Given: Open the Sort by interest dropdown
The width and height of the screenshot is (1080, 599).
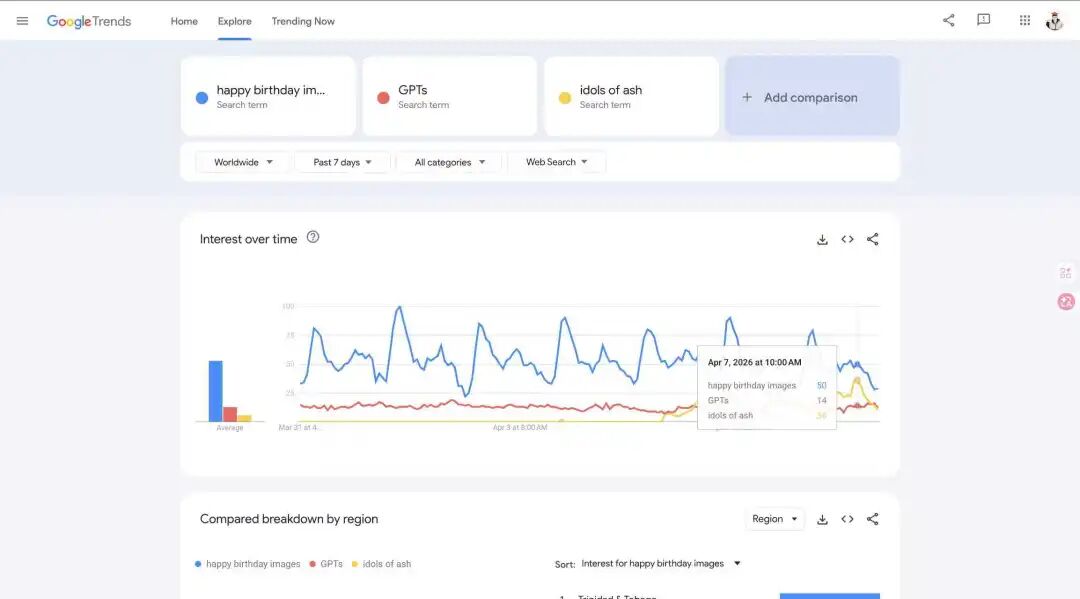Looking at the screenshot, I should pos(661,563).
